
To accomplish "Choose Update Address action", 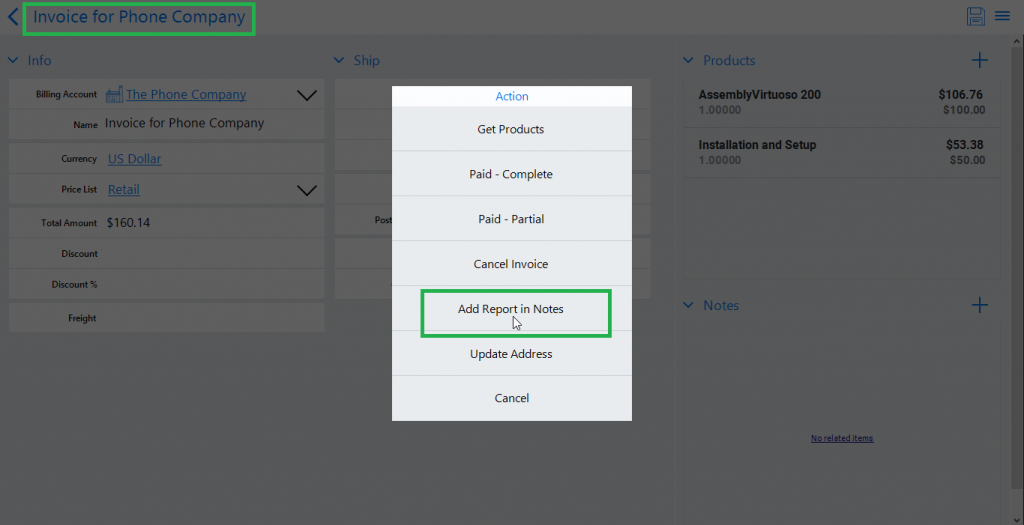I will pos(511,354).
